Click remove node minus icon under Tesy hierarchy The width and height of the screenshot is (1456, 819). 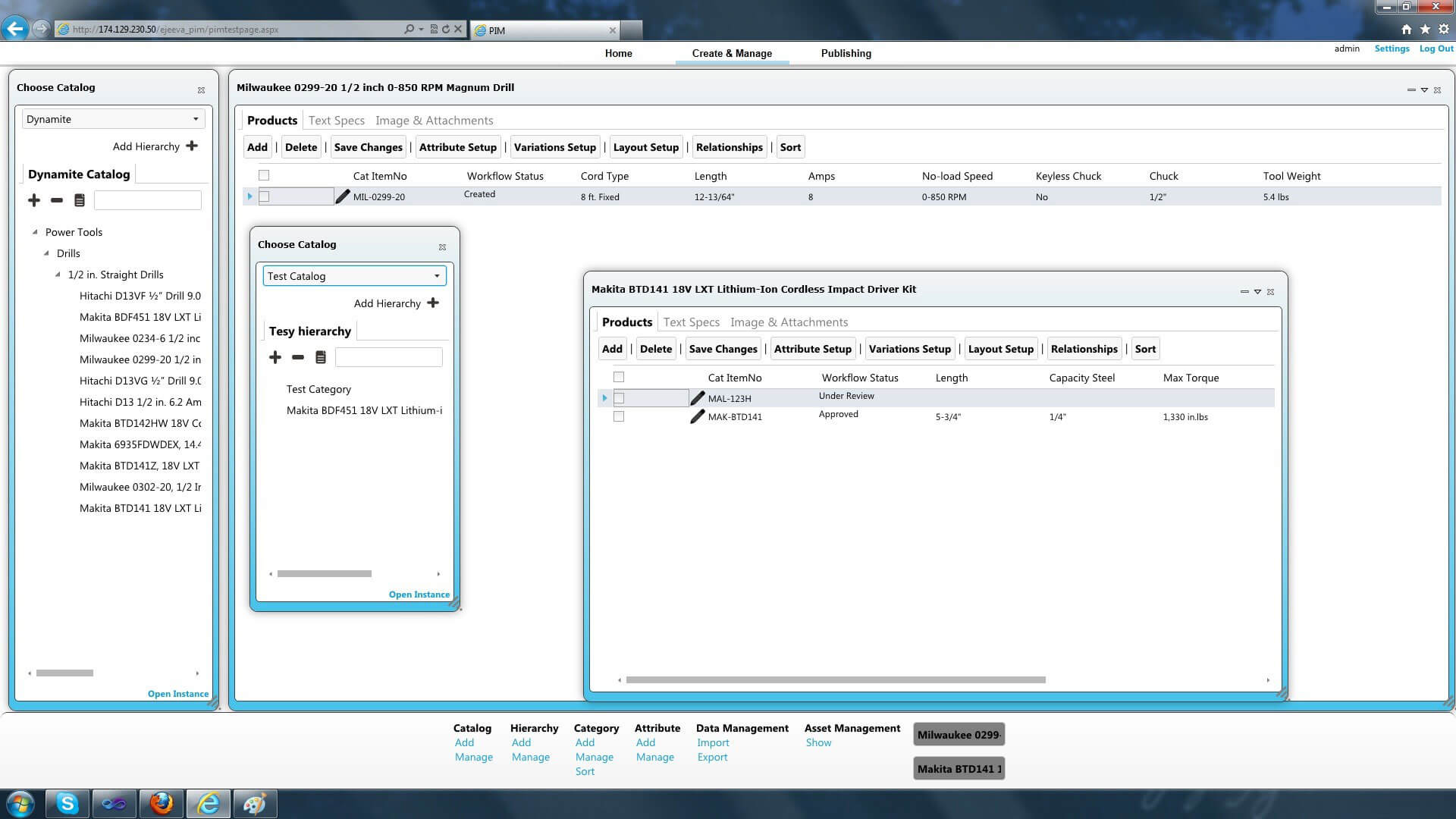(x=298, y=357)
